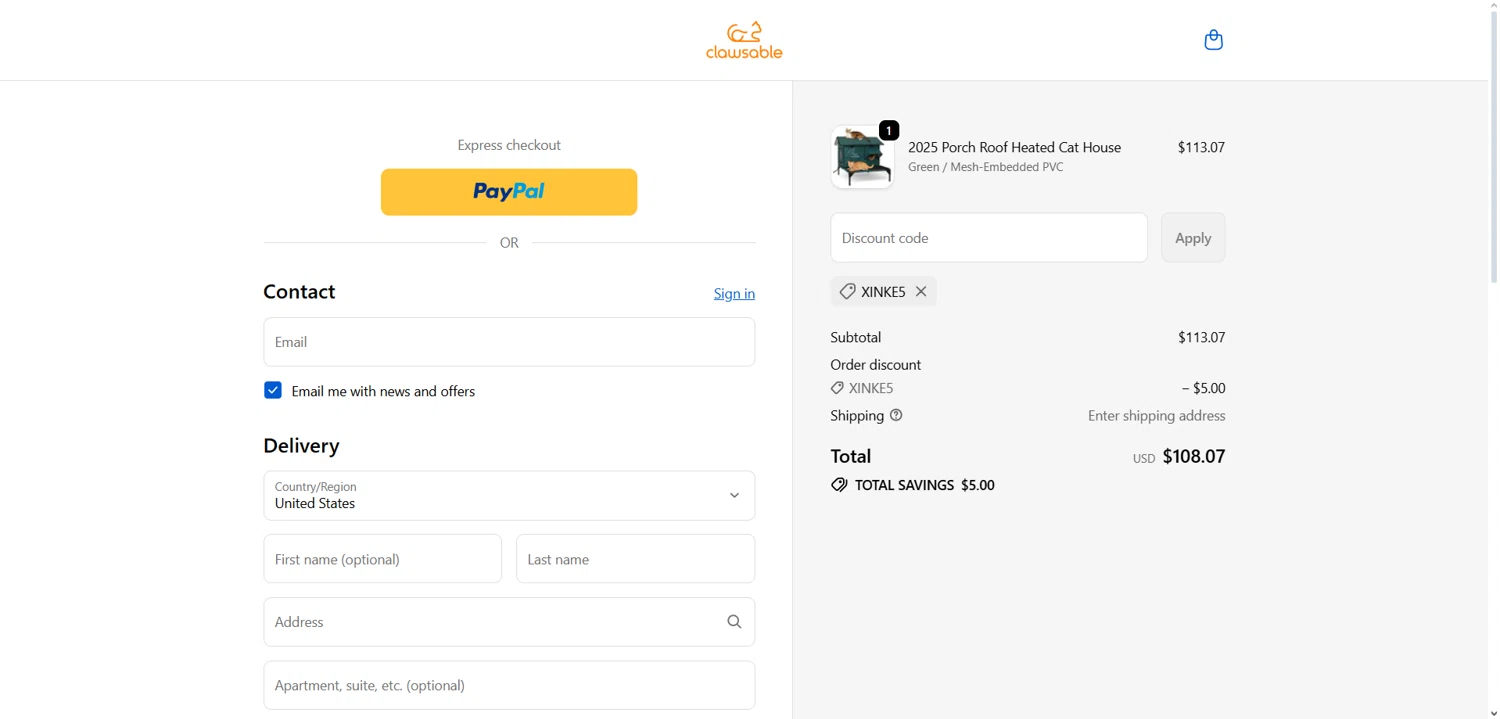Focus the First name (optional) field

point(383,559)
